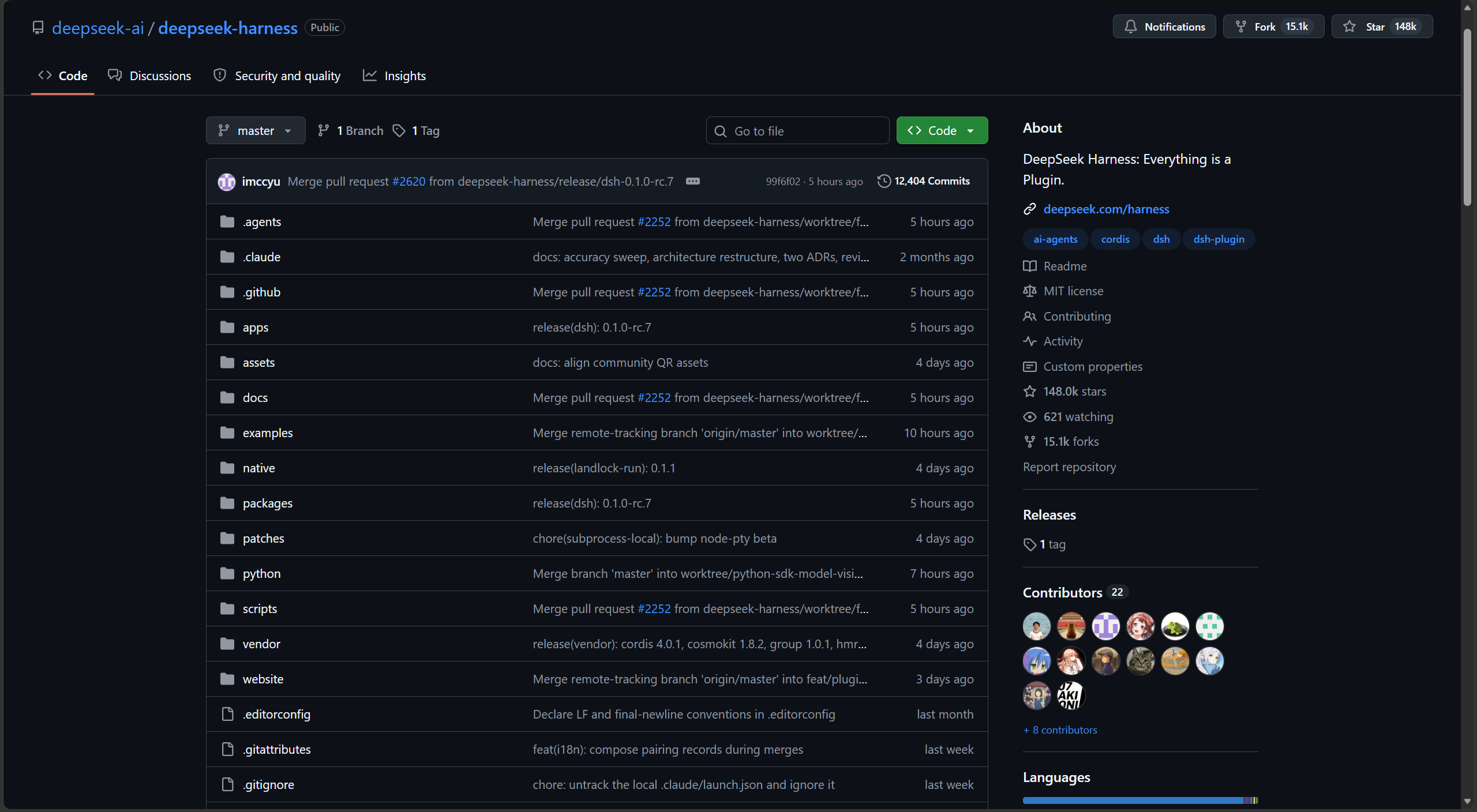Open commit 'docs: align community QR assets'
This screenshot has width=1477, height=812.
pos(621,363)
